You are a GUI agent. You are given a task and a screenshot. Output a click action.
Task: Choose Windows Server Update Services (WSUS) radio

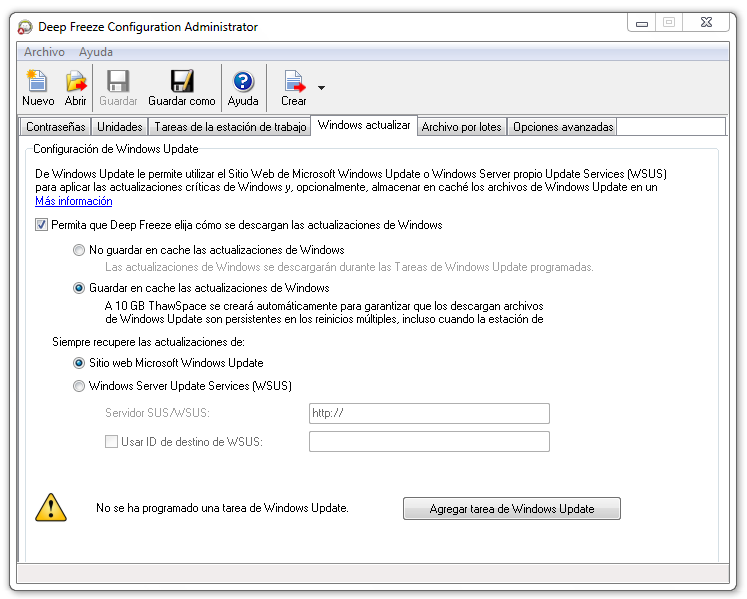pos(79,386)
